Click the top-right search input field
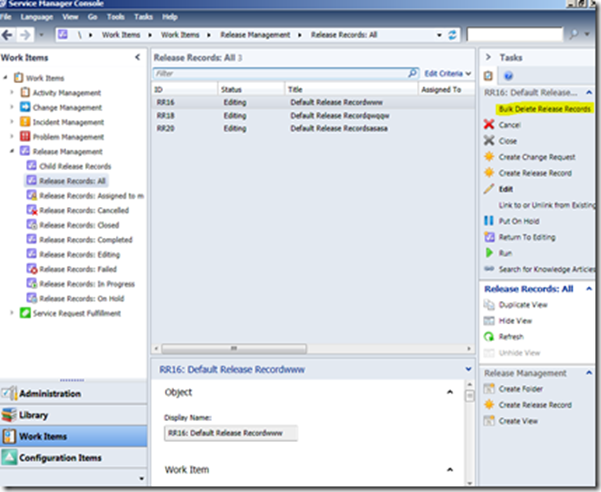 point(515,34)
